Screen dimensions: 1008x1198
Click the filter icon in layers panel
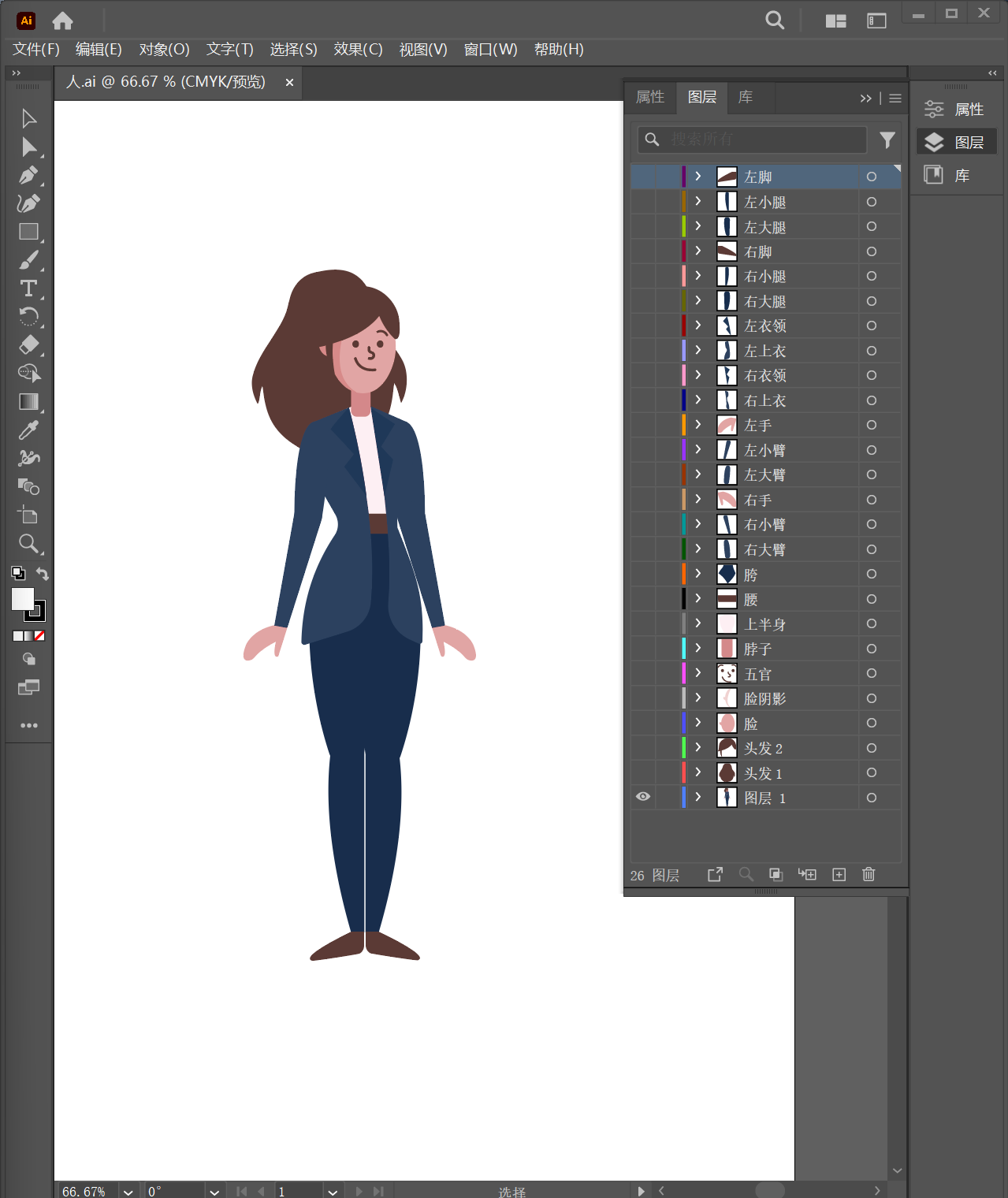(x=887, y=140)
